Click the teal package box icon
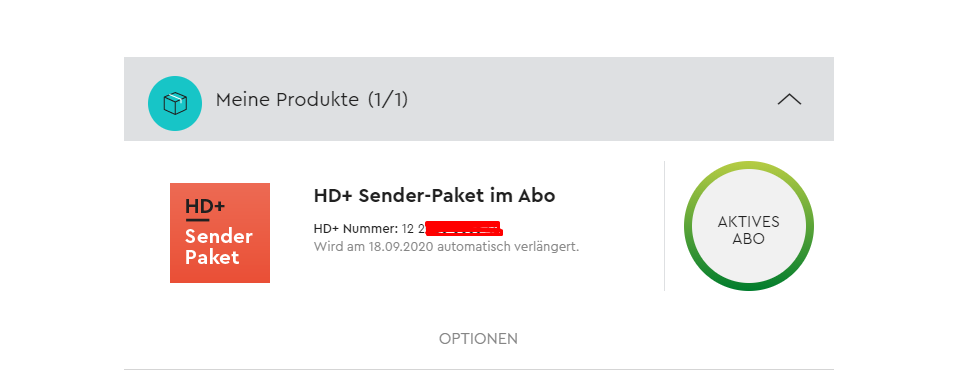Image resolution: width=974 pixels, height=375 pixels. click(175, 103)
